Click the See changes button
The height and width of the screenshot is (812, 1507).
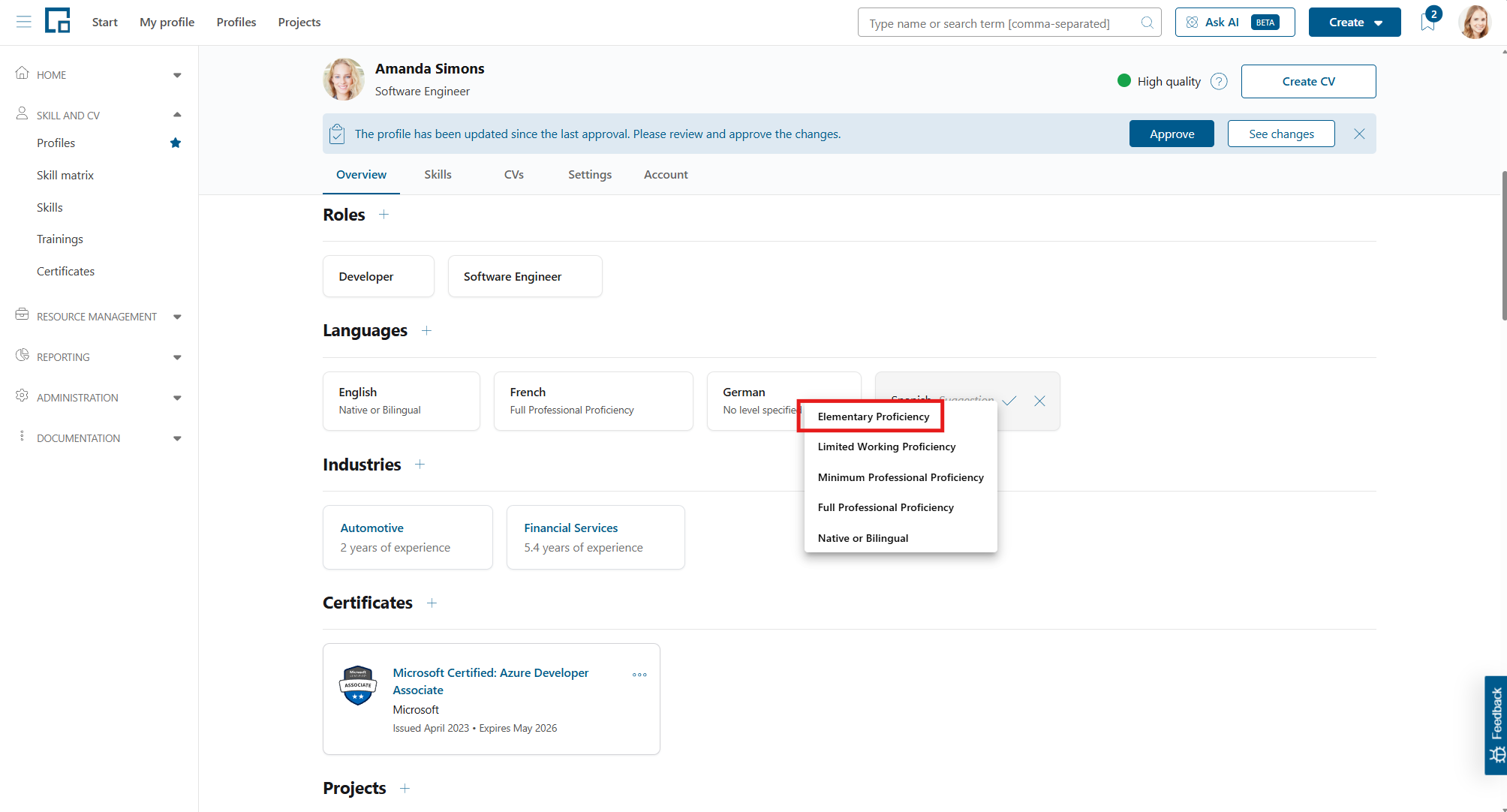pos(1281,134)
